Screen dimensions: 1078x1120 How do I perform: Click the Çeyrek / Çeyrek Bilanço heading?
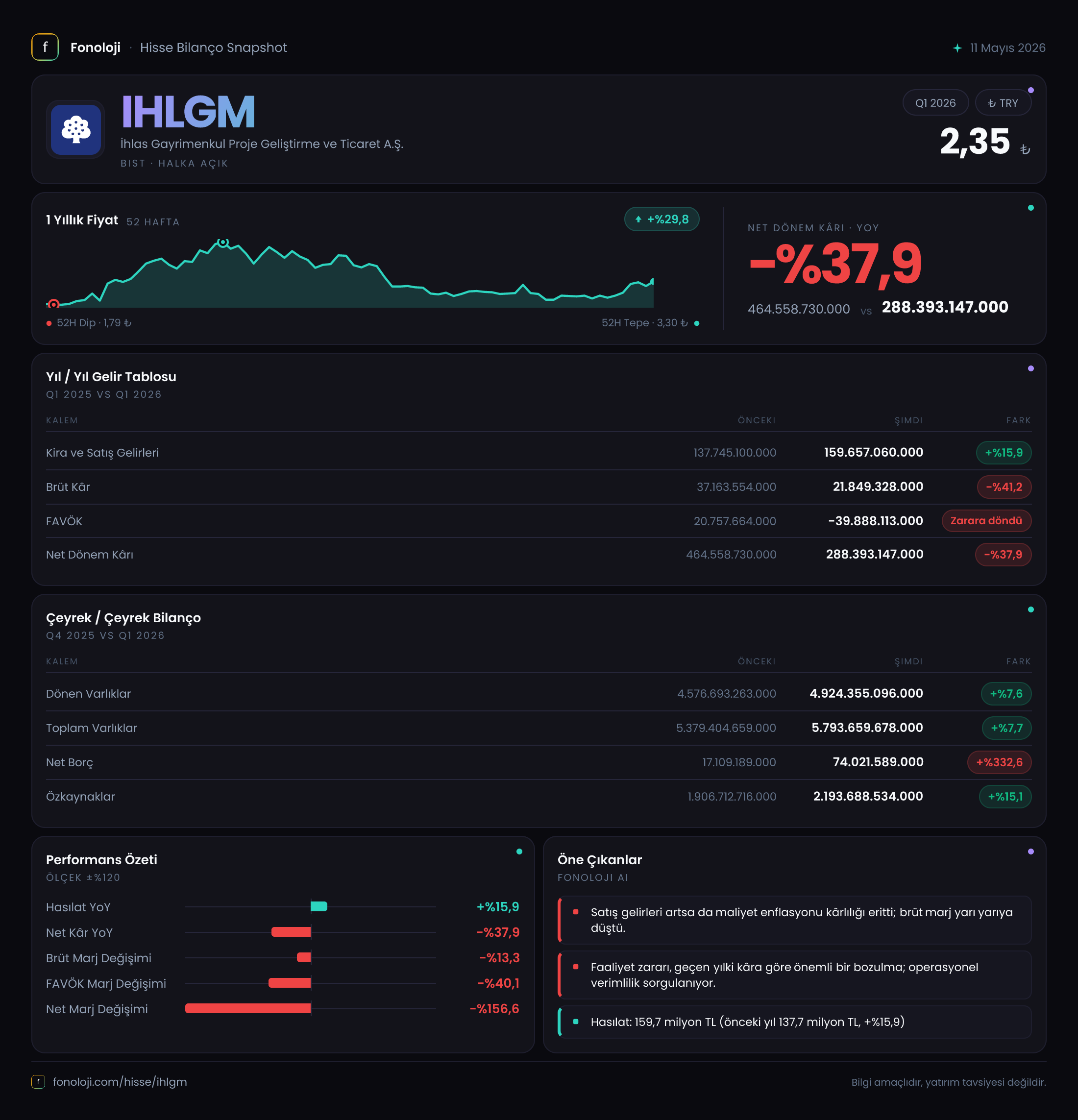[x=123, y=618]
